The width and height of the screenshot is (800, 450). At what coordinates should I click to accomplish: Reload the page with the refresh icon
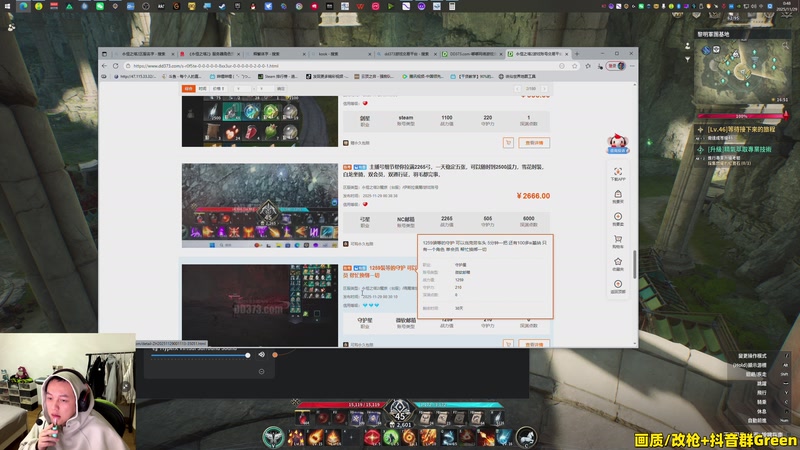pos(115,66)
